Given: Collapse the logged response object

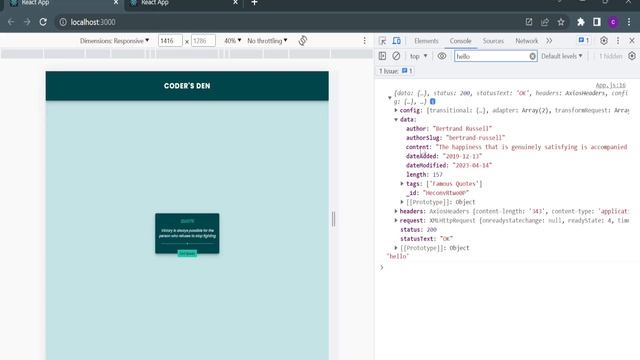Looking at the screenshot, I should pyautogui.click(x=389, y=98).
